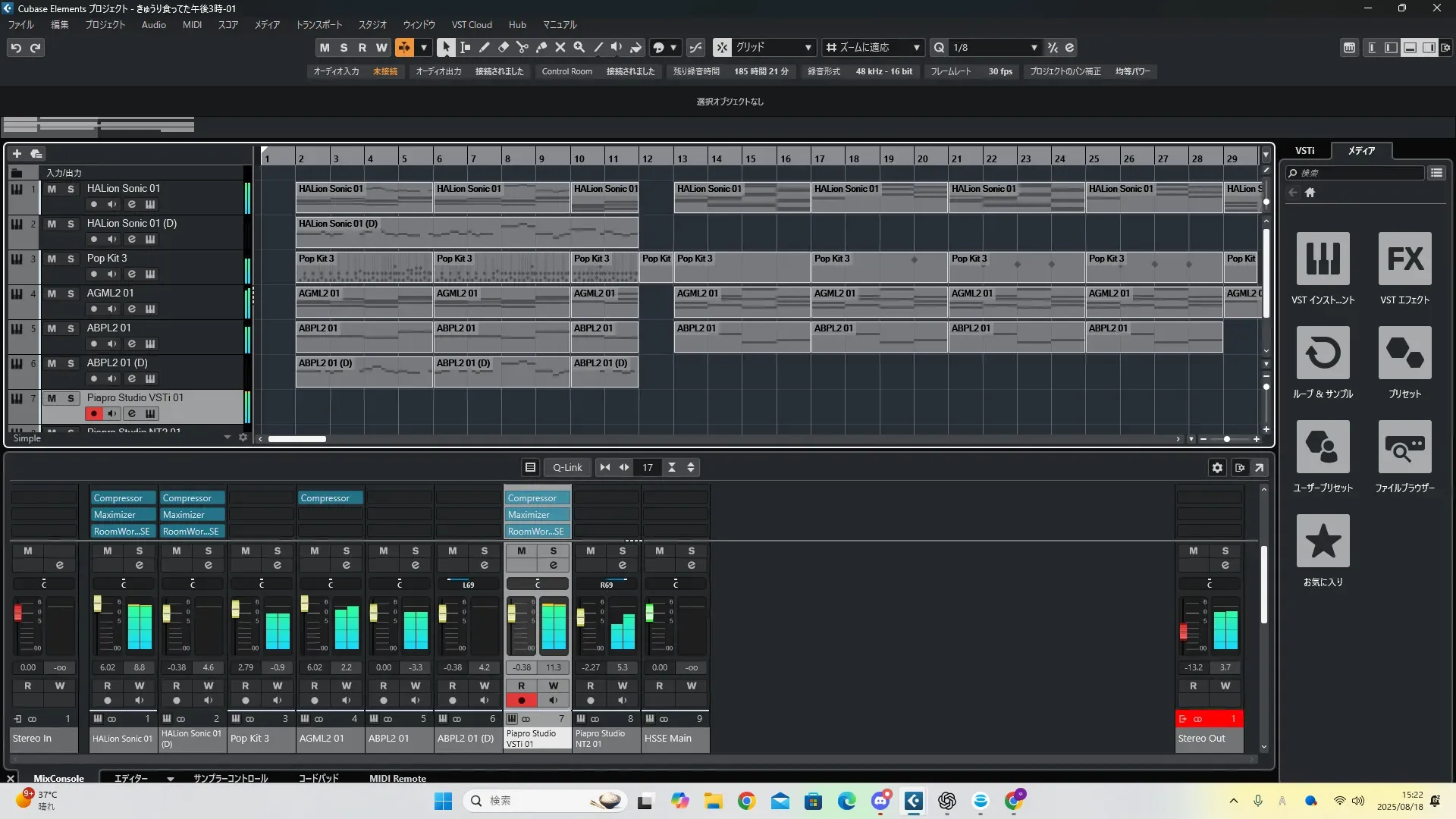The image size is (1456, 819).
Task: Open the MIDI menu
Action: [x=192, y=25]
